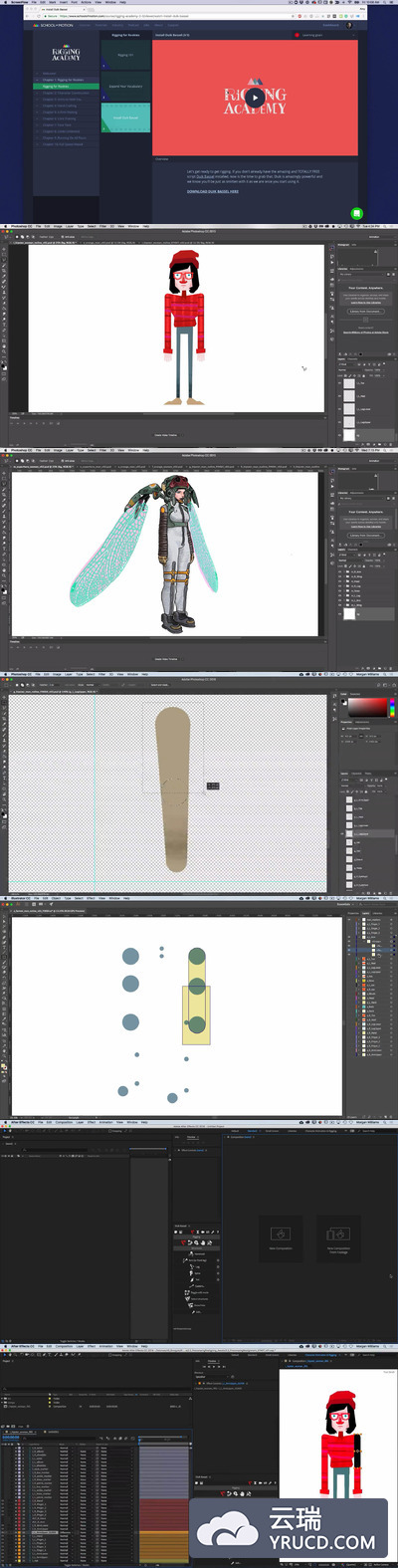Click the Rigging Academy logo in the course sidebar
398x1568 pixels.
click(65, 53)
